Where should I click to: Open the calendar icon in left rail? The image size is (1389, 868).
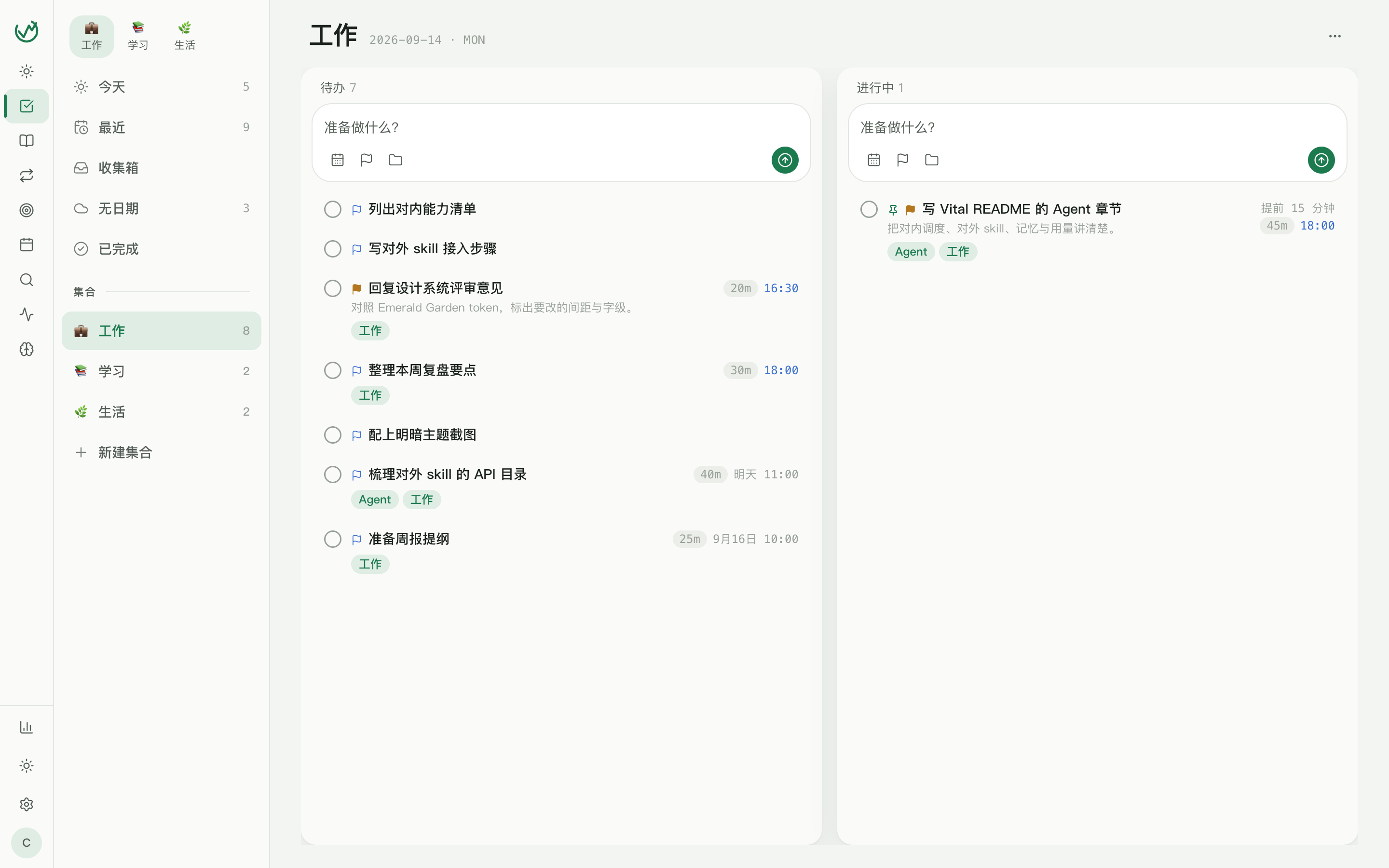tap(27, 245)
